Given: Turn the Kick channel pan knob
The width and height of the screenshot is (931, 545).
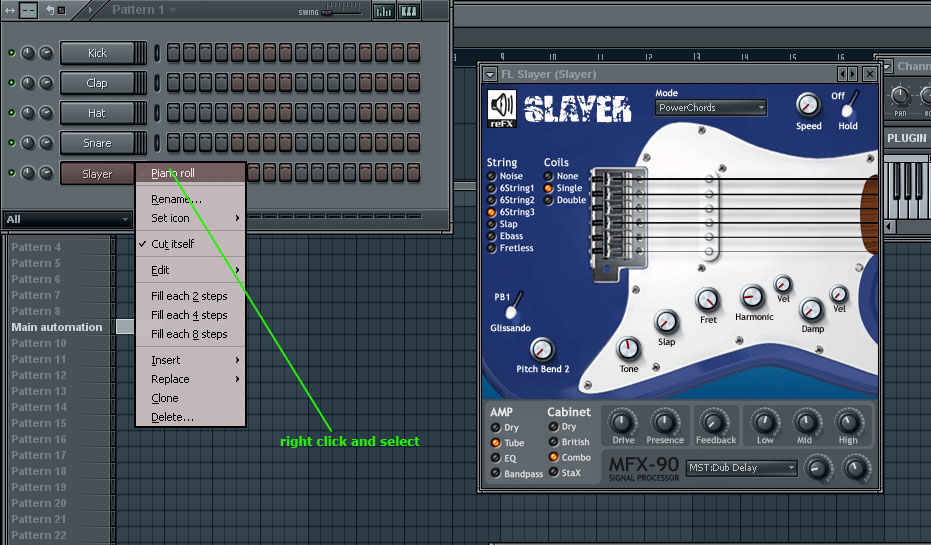Looking at the screenshot, I should 28,53.
